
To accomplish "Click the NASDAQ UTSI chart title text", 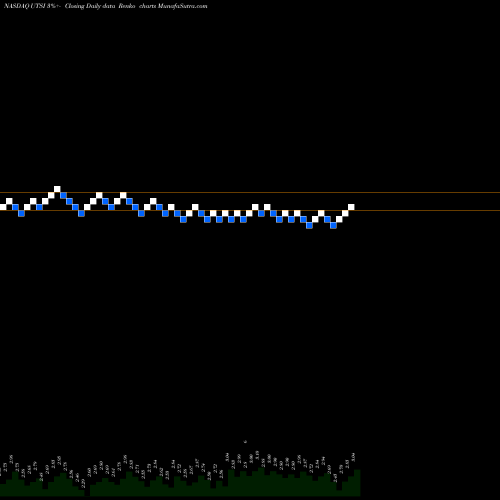I will [105, 6].
